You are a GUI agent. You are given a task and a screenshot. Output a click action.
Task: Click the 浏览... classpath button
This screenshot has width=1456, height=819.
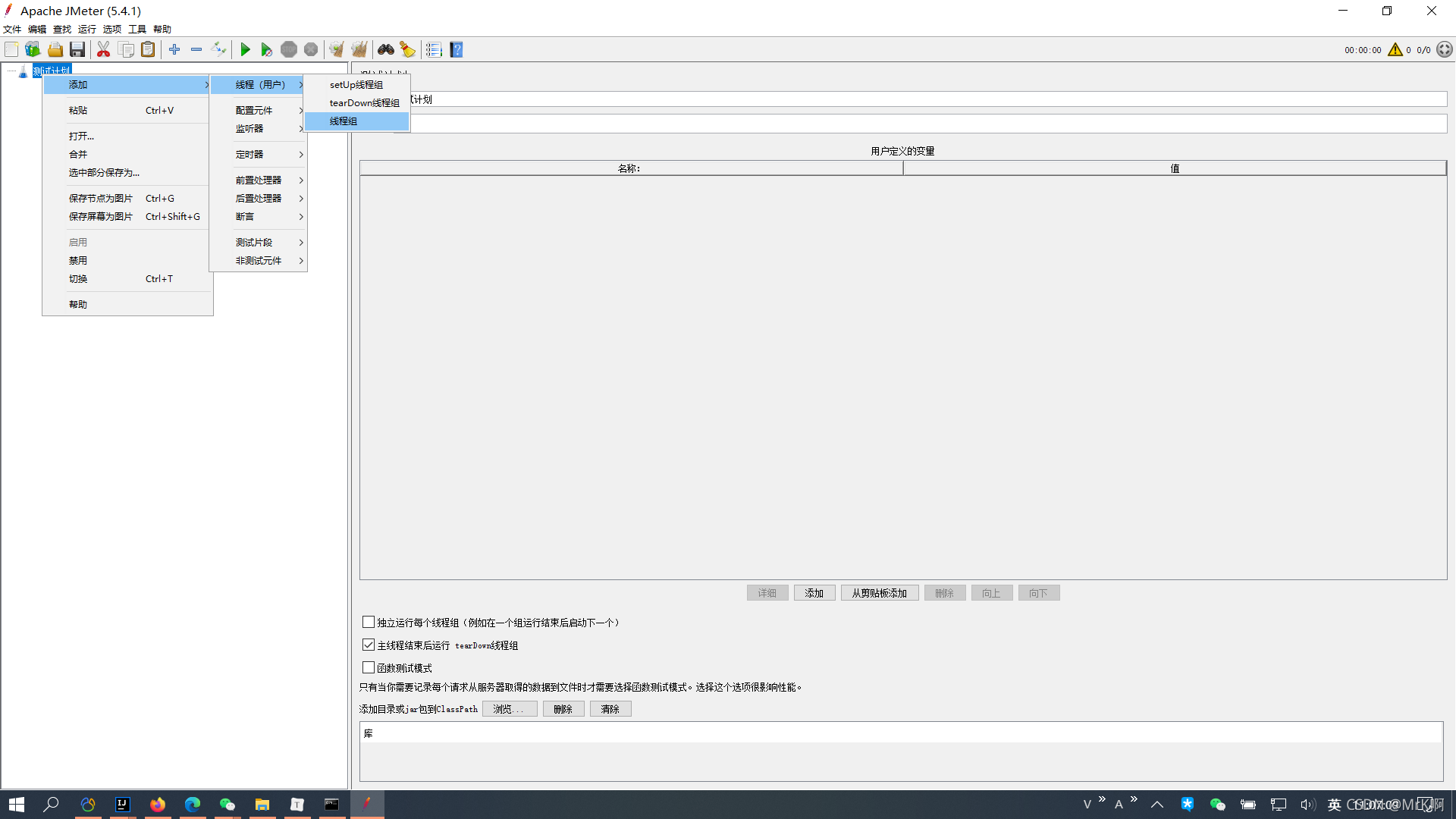pos(509,709)
